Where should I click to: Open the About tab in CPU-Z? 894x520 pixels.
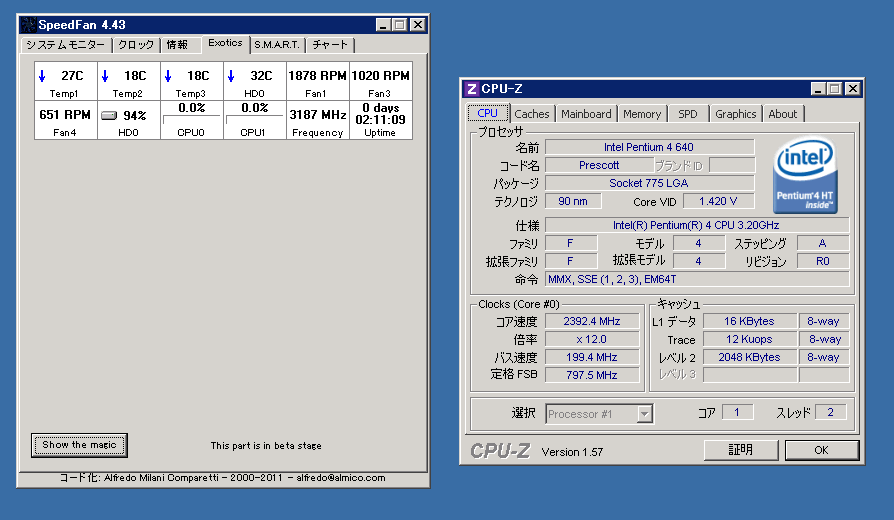click(x=783, y=114)
